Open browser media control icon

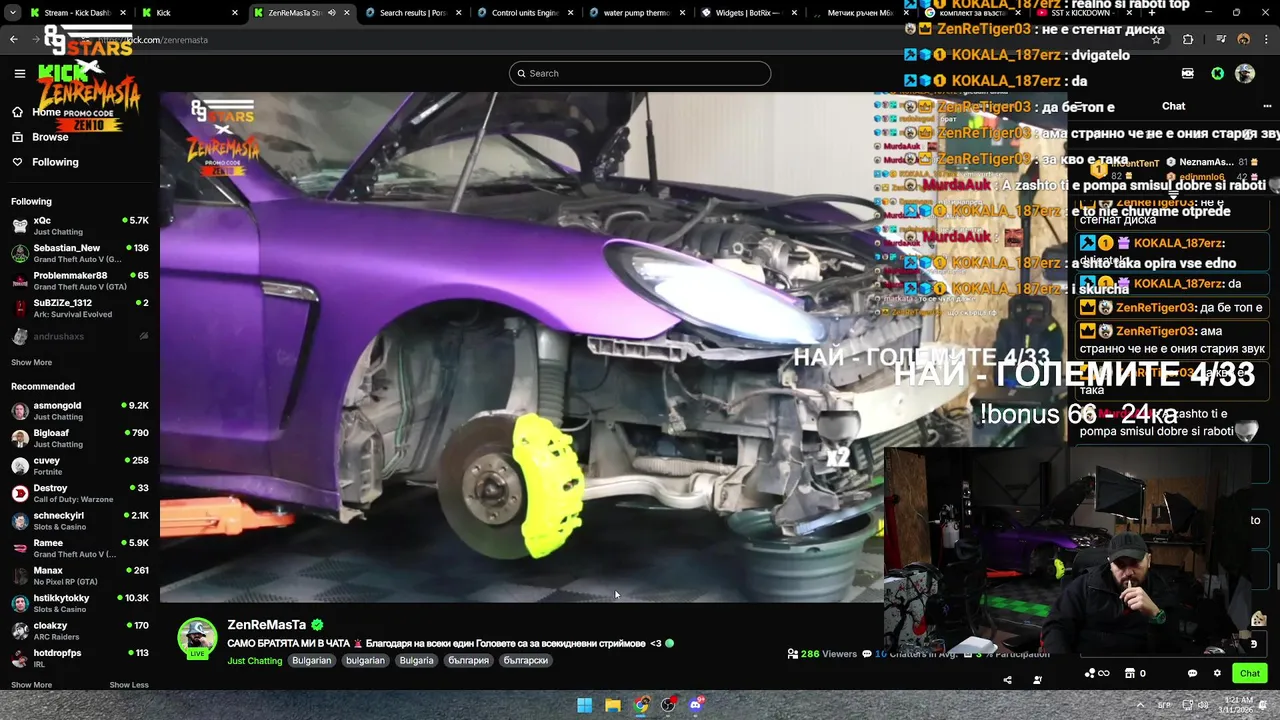1221,39
